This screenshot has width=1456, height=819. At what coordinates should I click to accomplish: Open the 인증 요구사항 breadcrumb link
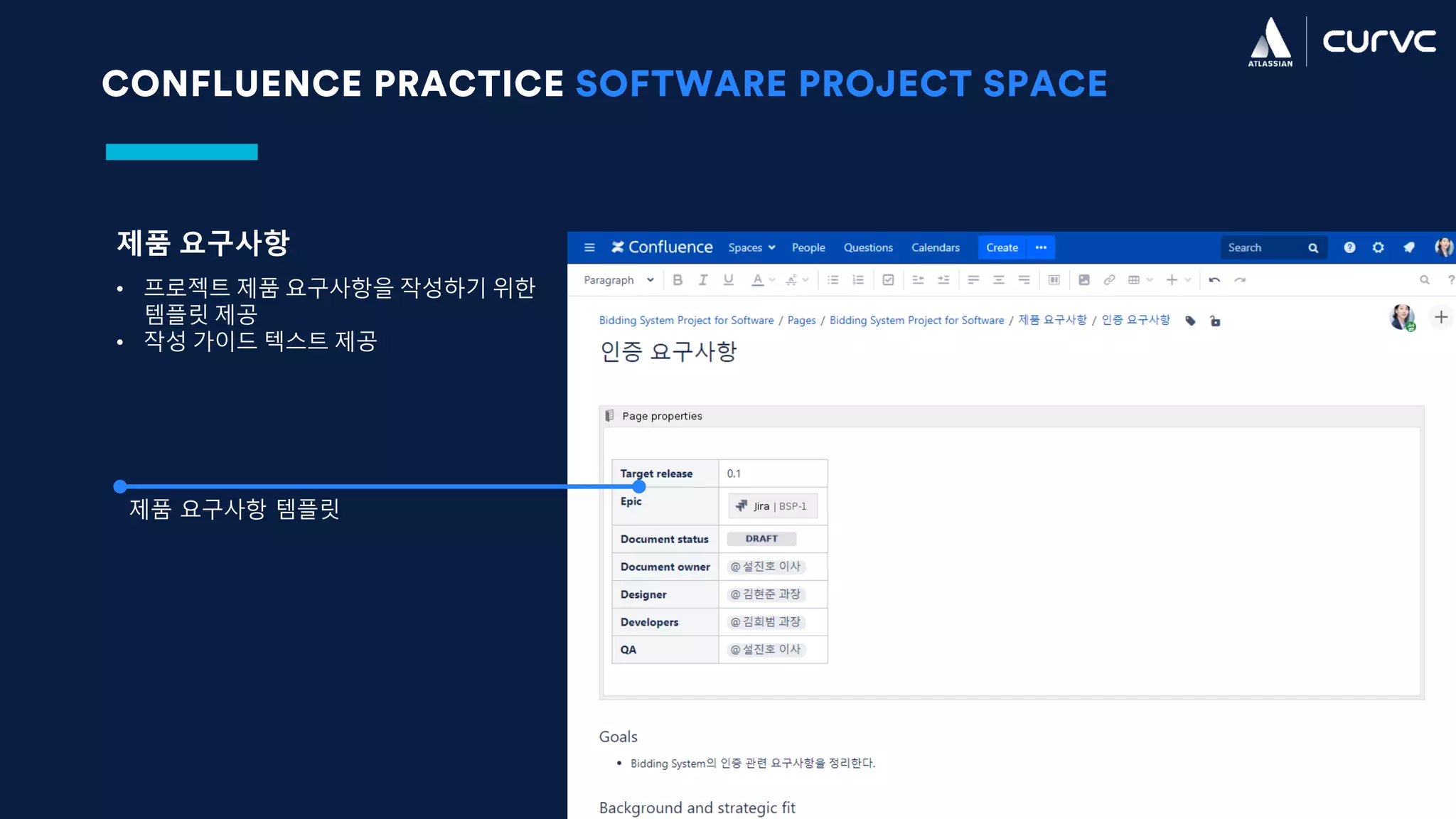pos(1136,320)
